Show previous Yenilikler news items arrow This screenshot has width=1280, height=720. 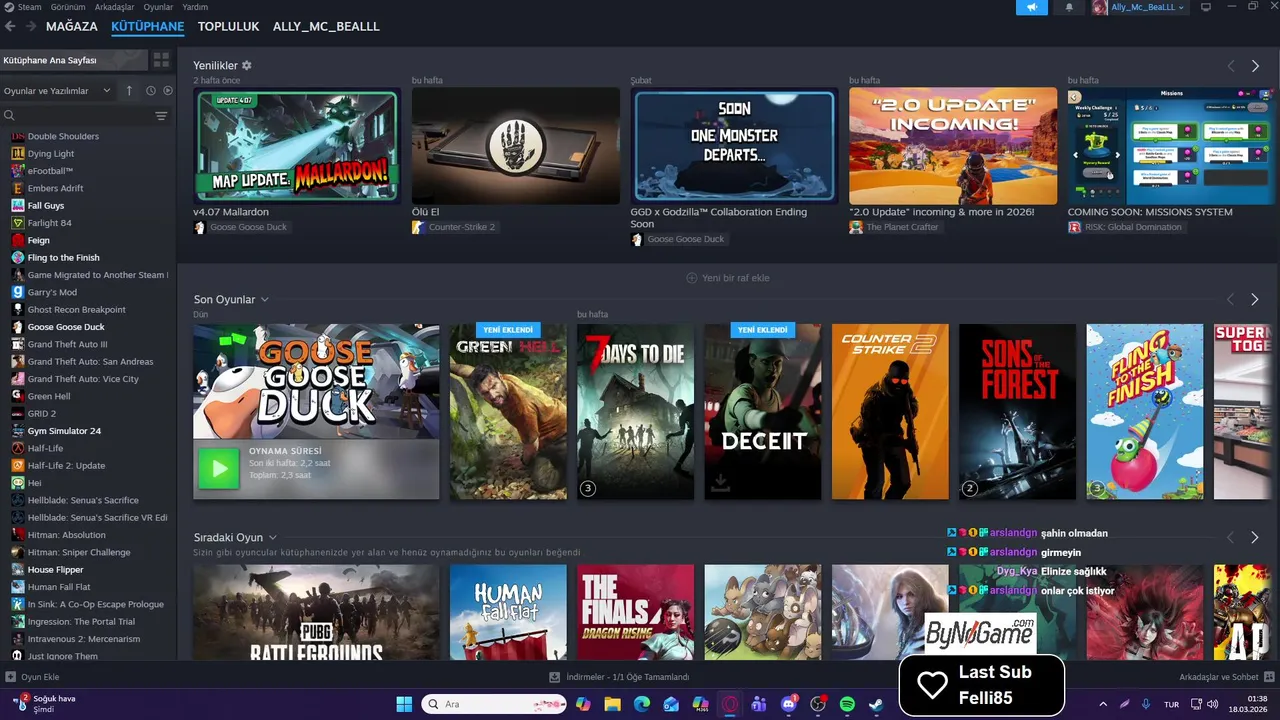[x=1231, y=66]
